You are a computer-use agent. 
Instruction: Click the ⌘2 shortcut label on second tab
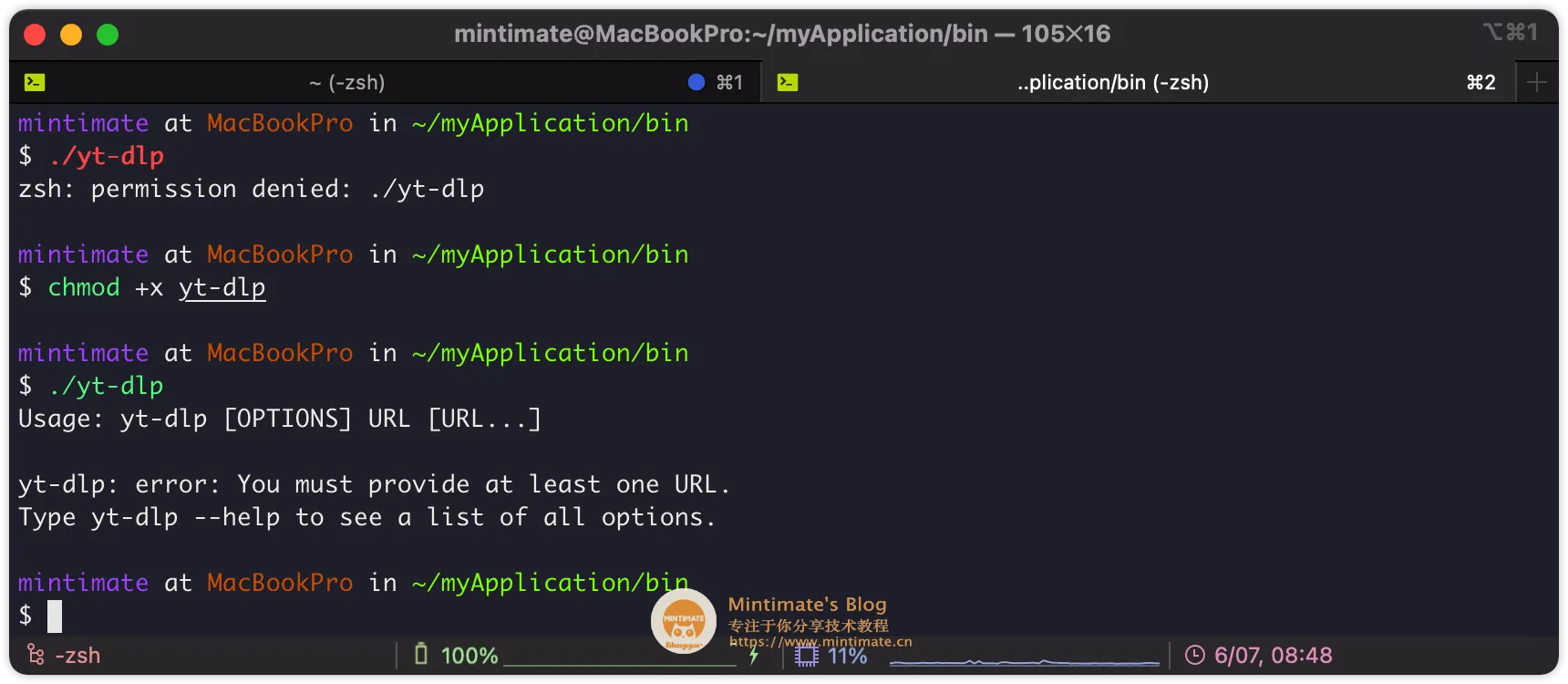click(x=1481, y=82)
